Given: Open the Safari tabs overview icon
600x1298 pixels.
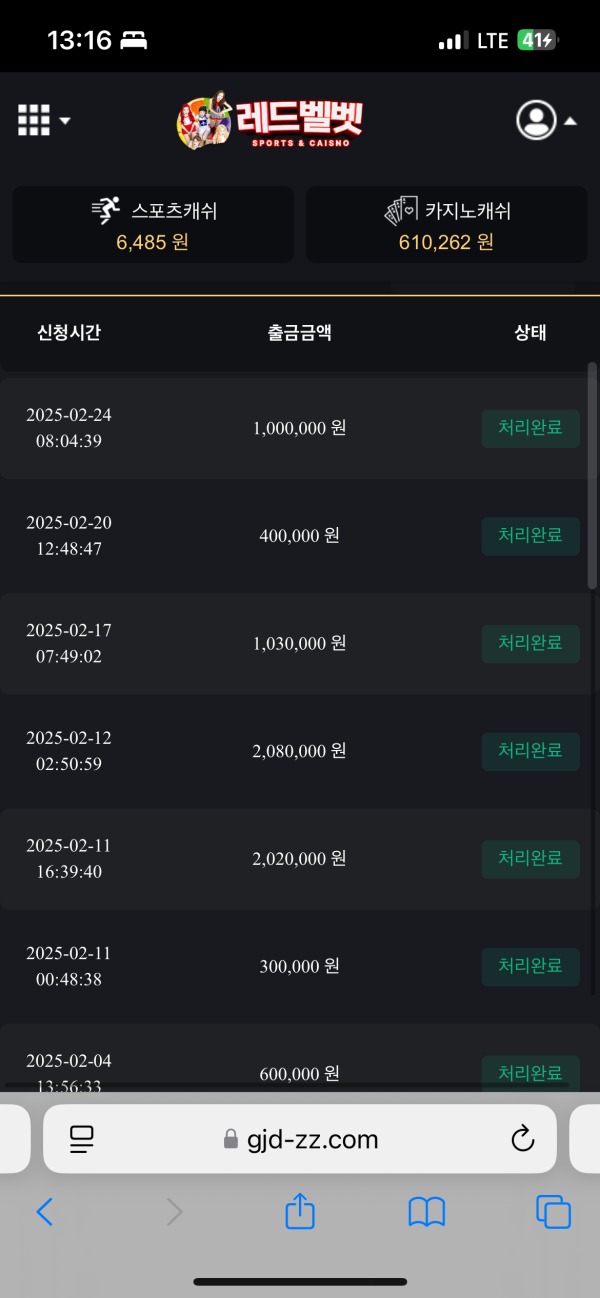Looking at the screenshot, I should (x=553, y=1212).
